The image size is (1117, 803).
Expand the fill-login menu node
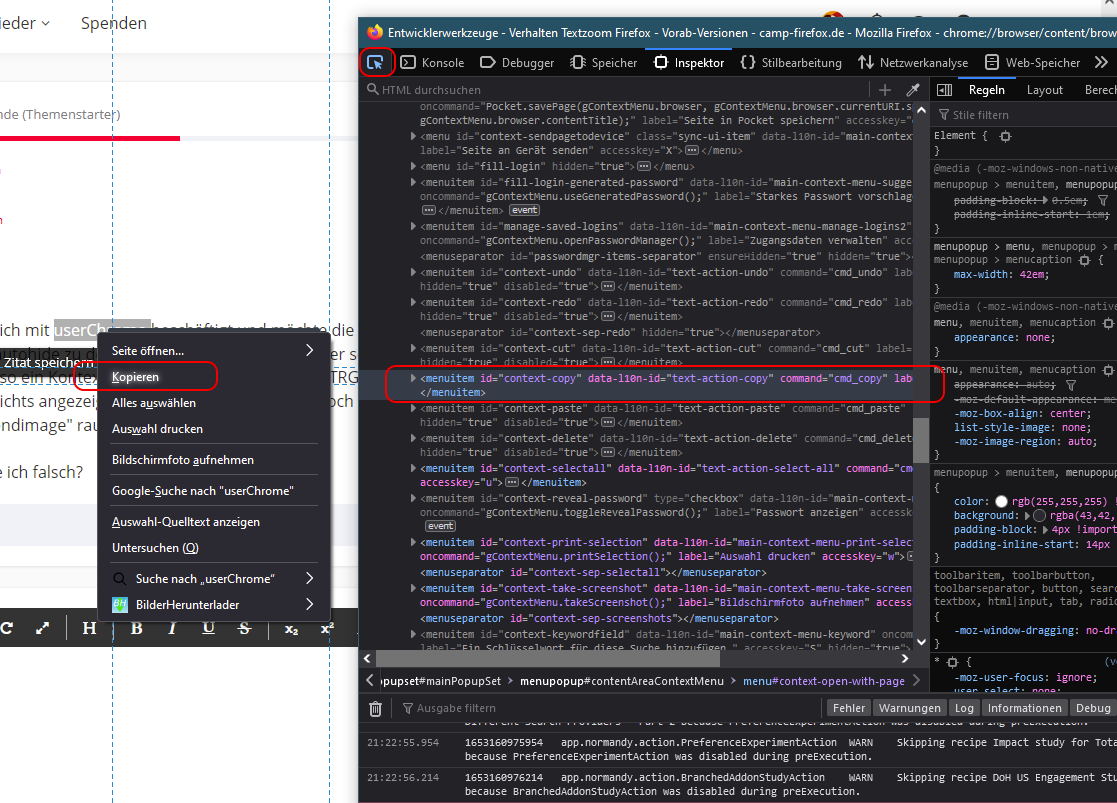pyautogui.click(x=412, y=167)
